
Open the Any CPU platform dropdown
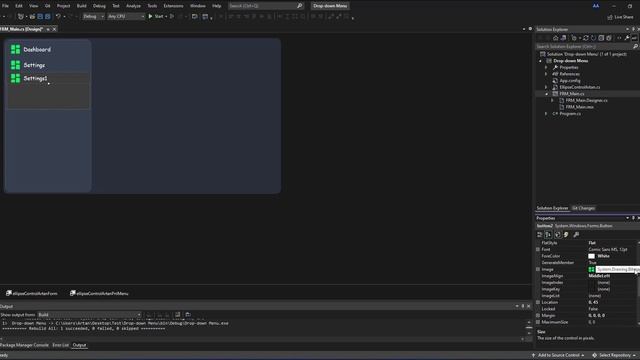coord(126,16)
